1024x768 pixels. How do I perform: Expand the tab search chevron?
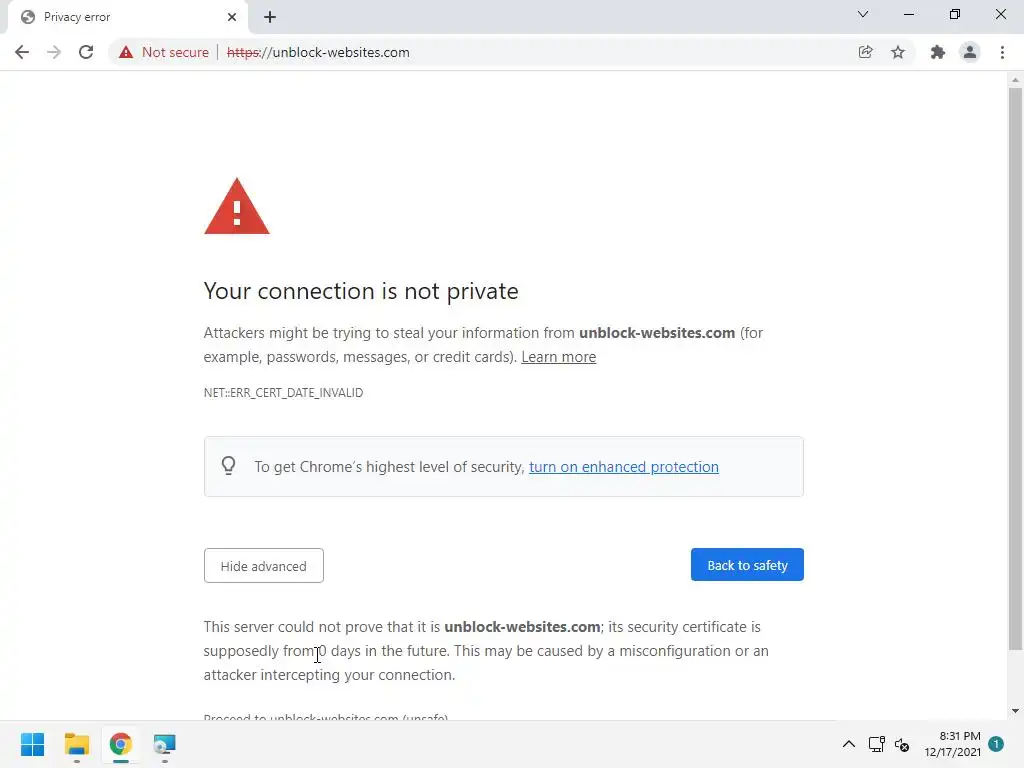click(863, 15)
